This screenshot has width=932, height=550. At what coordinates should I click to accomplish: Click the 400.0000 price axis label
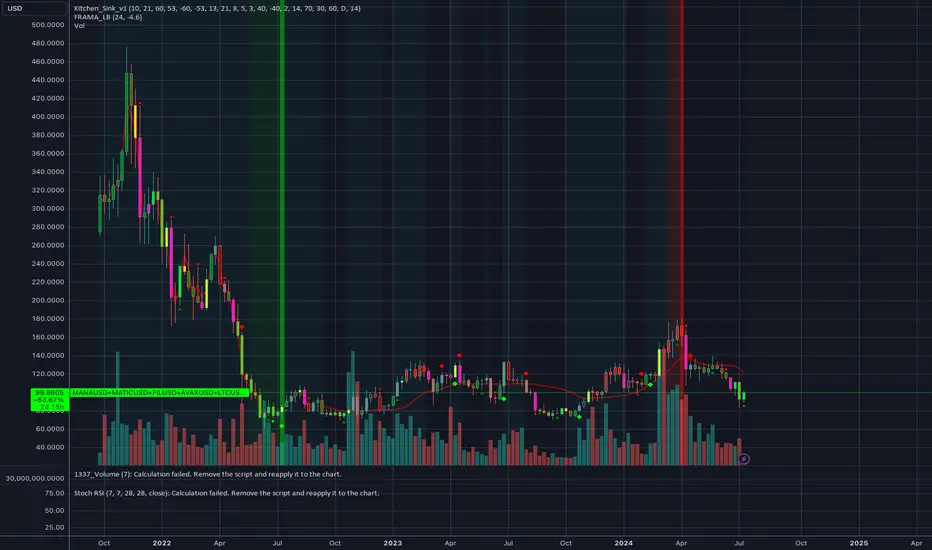point(48,117)
